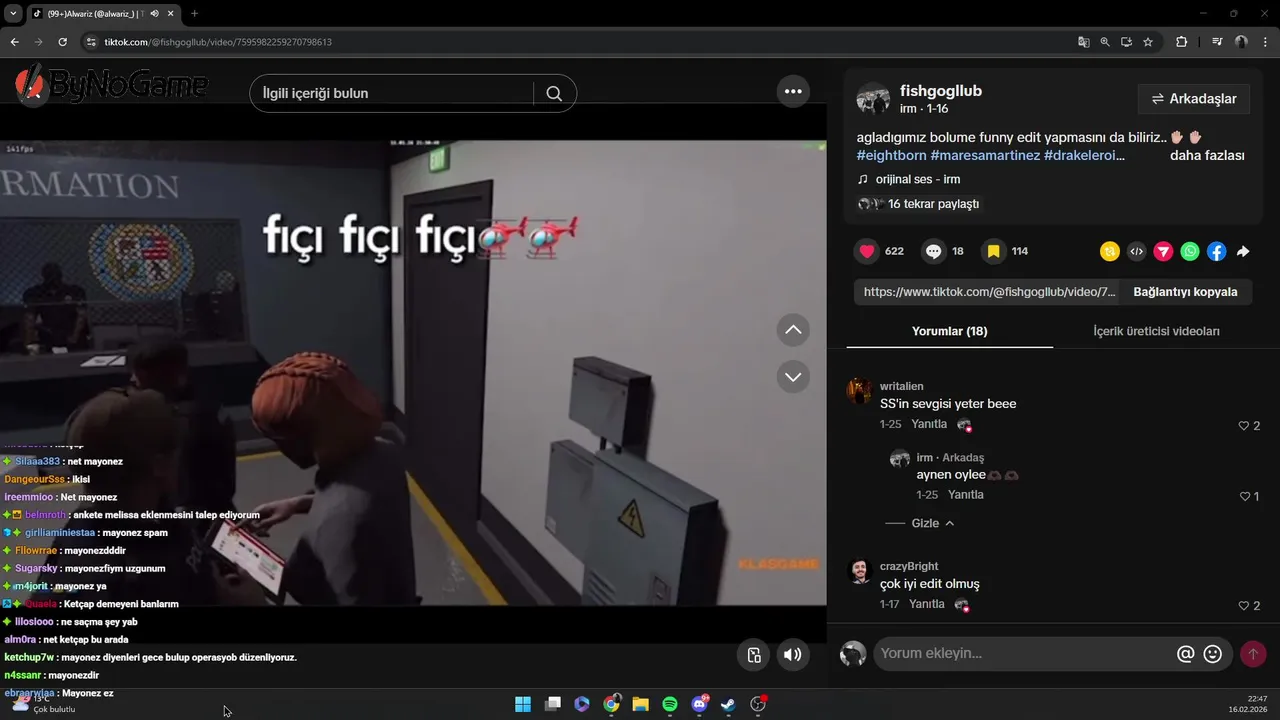
Task: Click the fishgogllub profile avatar
Action: pos(873,99)
